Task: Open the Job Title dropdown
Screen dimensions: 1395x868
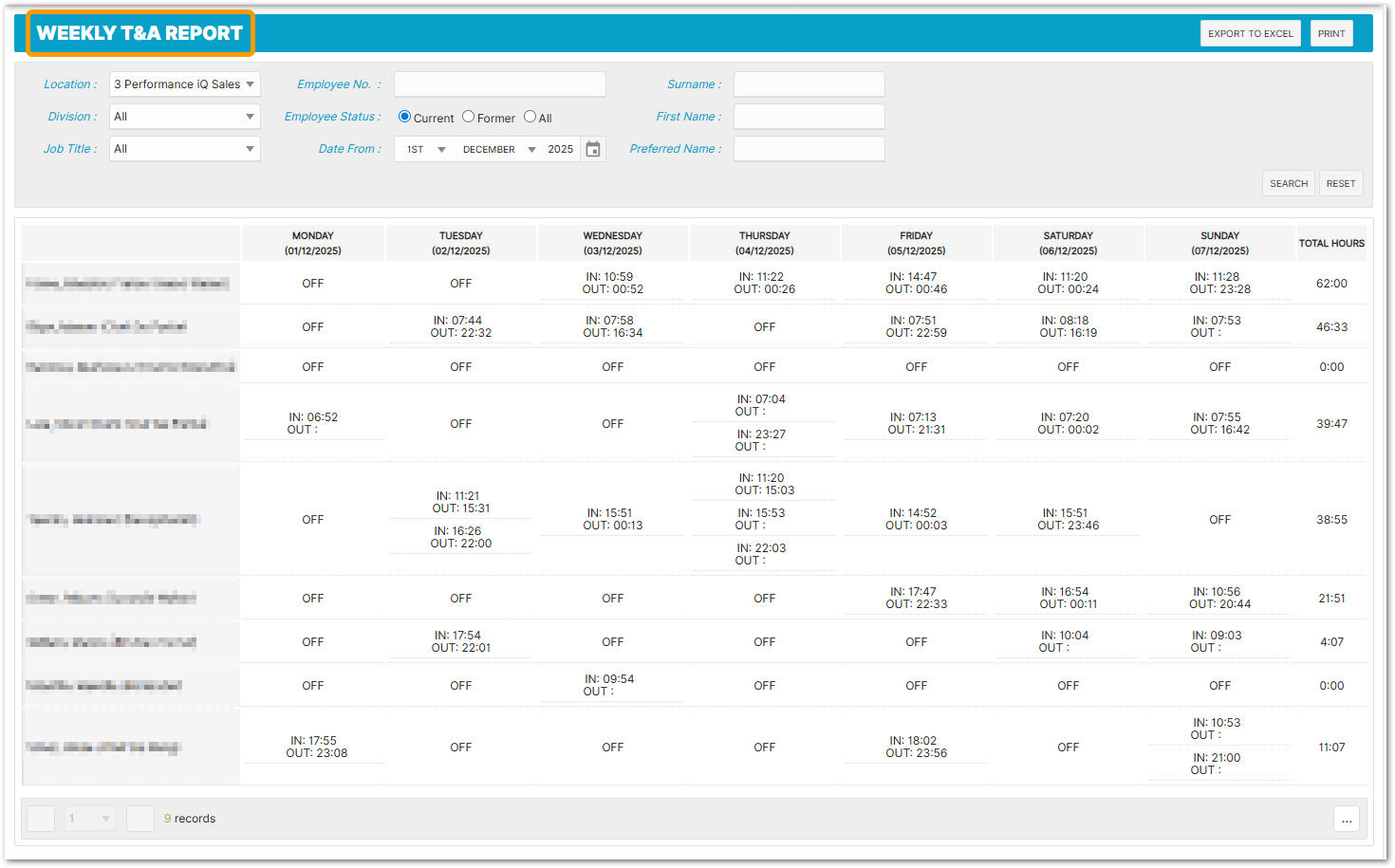Action: [x=185, y=149]
